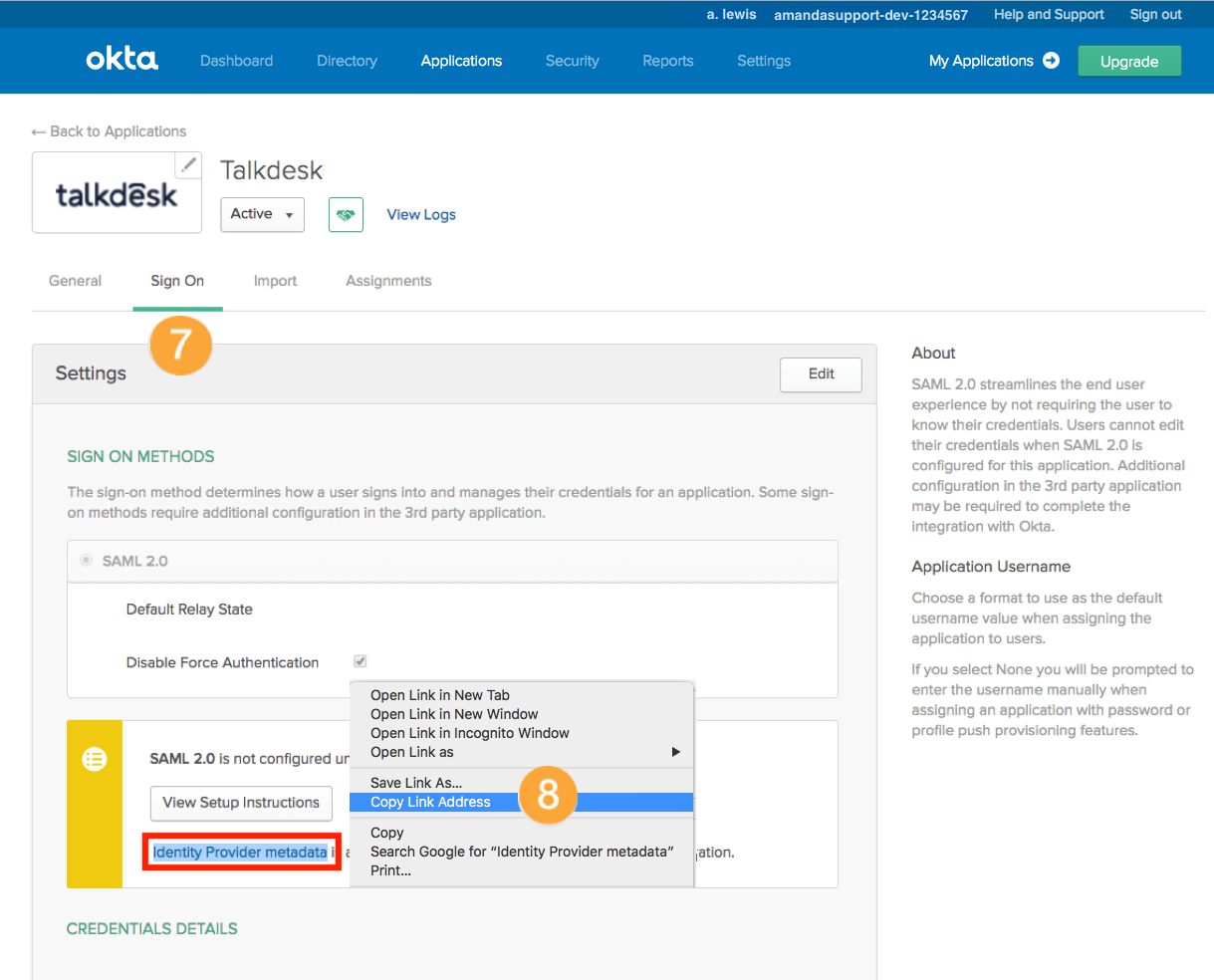Open the Dashboard menu
This screenshot has height=980, width=1214.
236,61
